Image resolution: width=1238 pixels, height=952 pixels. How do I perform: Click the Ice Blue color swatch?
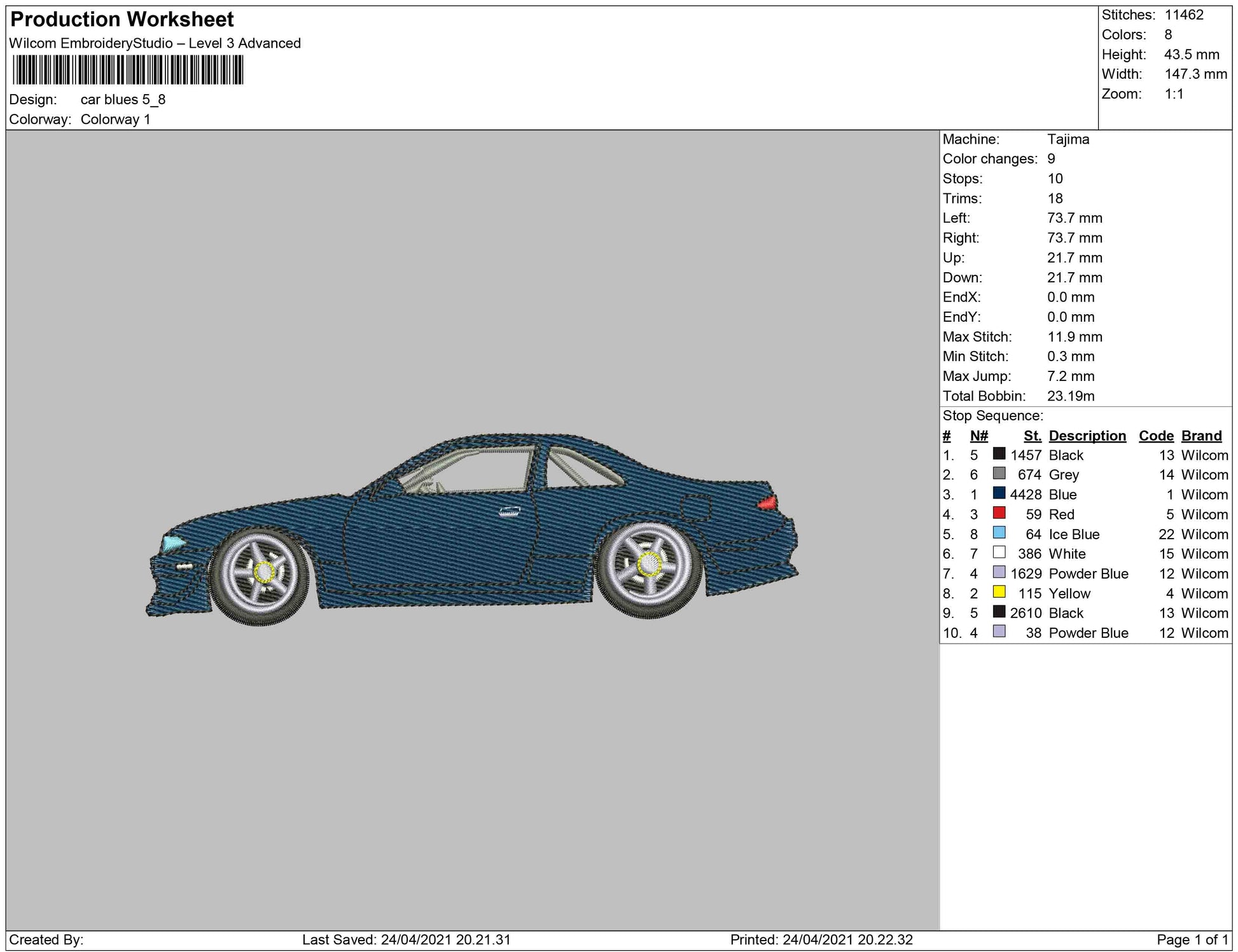pyautogui.click(x=999, y=533)
